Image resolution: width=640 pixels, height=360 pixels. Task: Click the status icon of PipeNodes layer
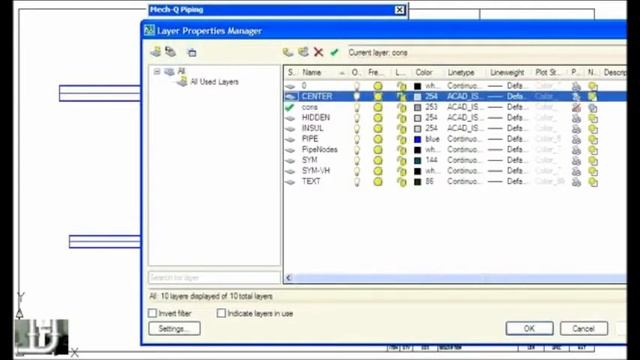tap(290, 150)
